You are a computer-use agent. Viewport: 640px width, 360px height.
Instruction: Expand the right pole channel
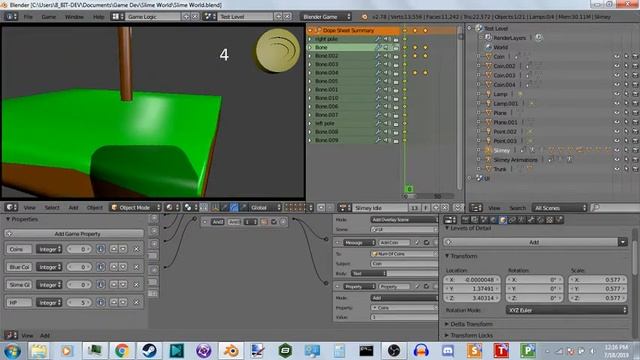tap(310, 39)
